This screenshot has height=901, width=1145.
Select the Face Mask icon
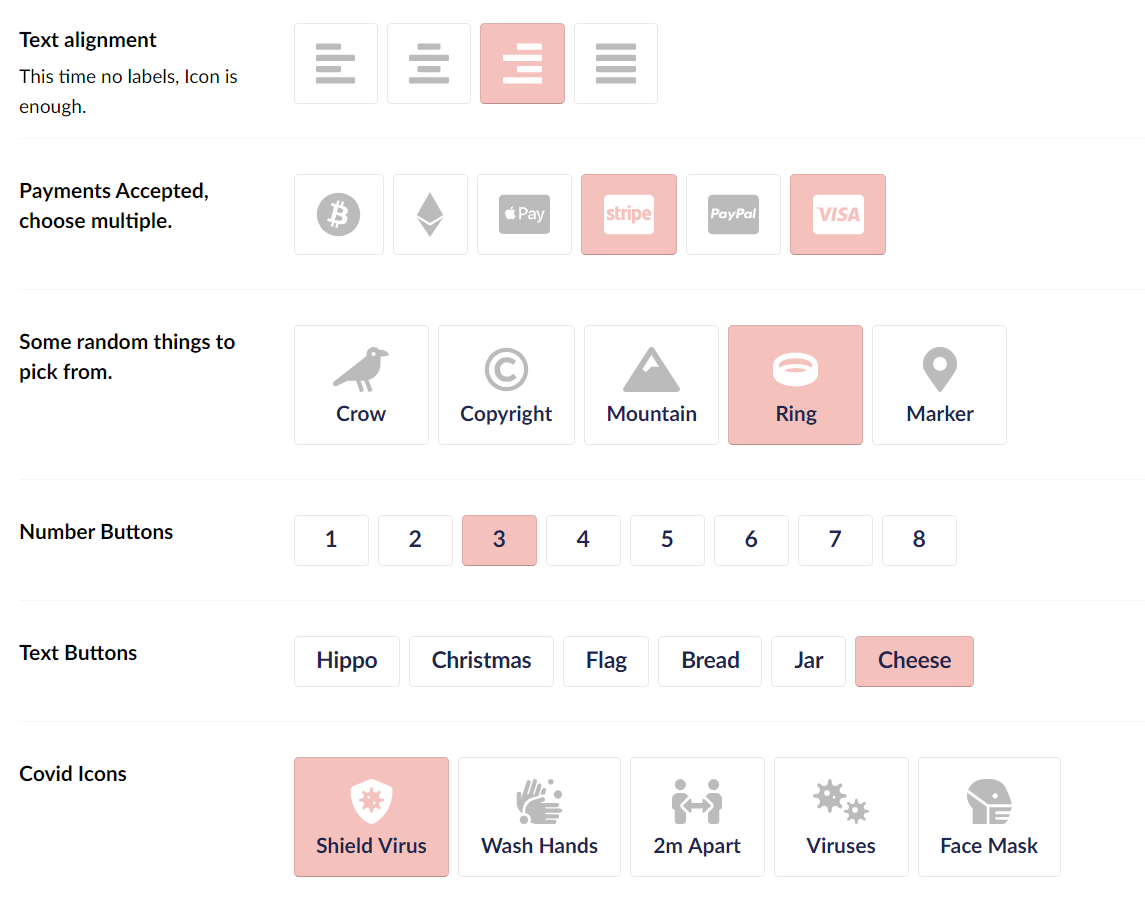click(x=989, y=816)
